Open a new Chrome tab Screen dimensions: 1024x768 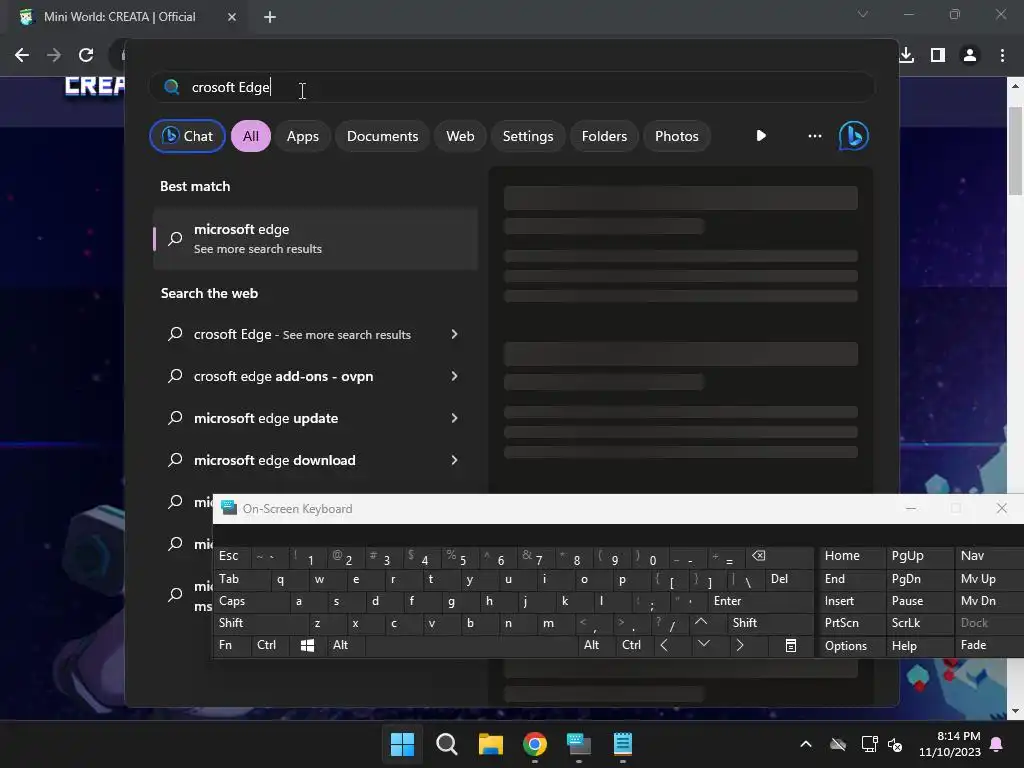[x=270, y=17]
